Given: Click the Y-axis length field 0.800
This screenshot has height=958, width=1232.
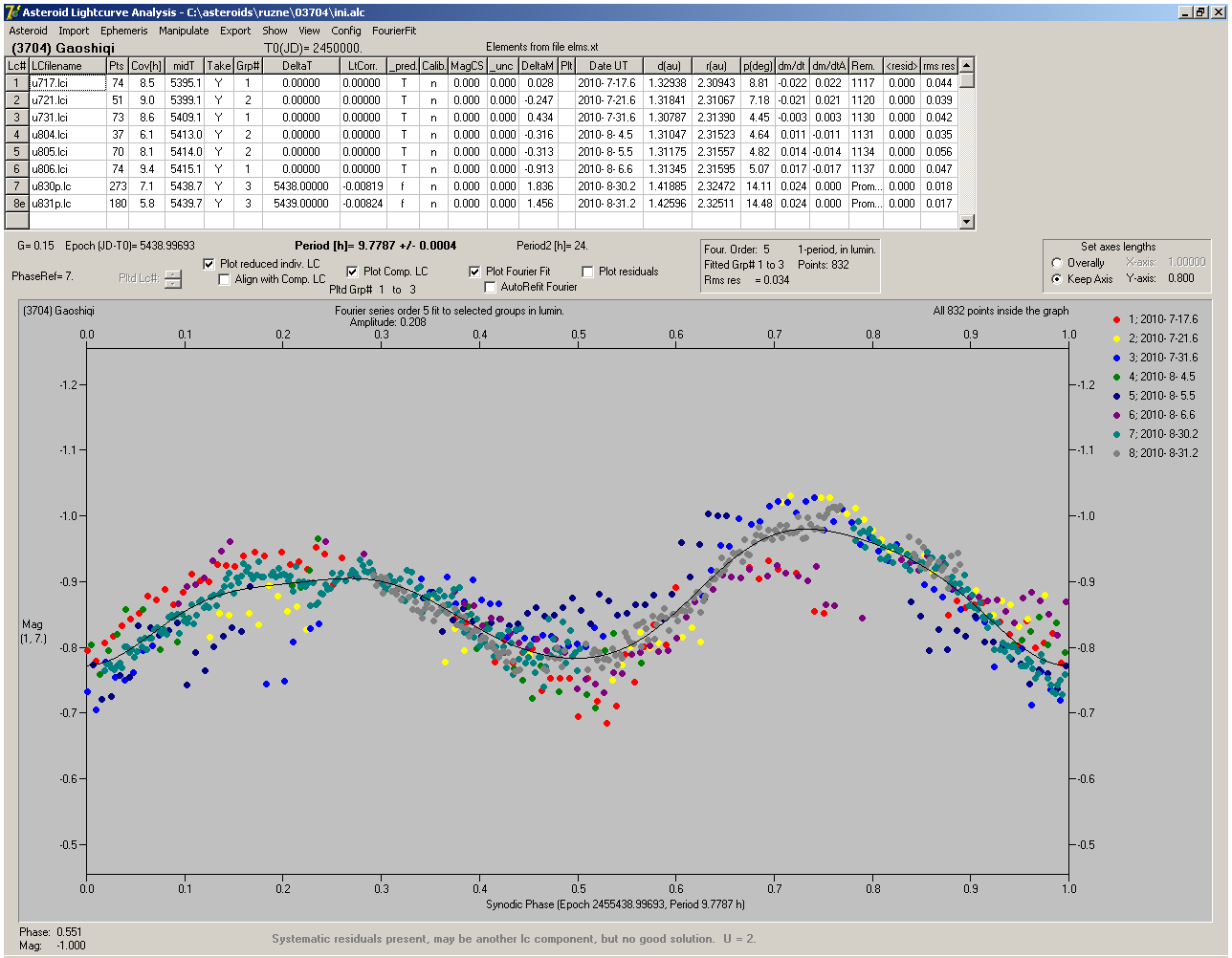Looking at the screenshot, I should [1180, 278].
